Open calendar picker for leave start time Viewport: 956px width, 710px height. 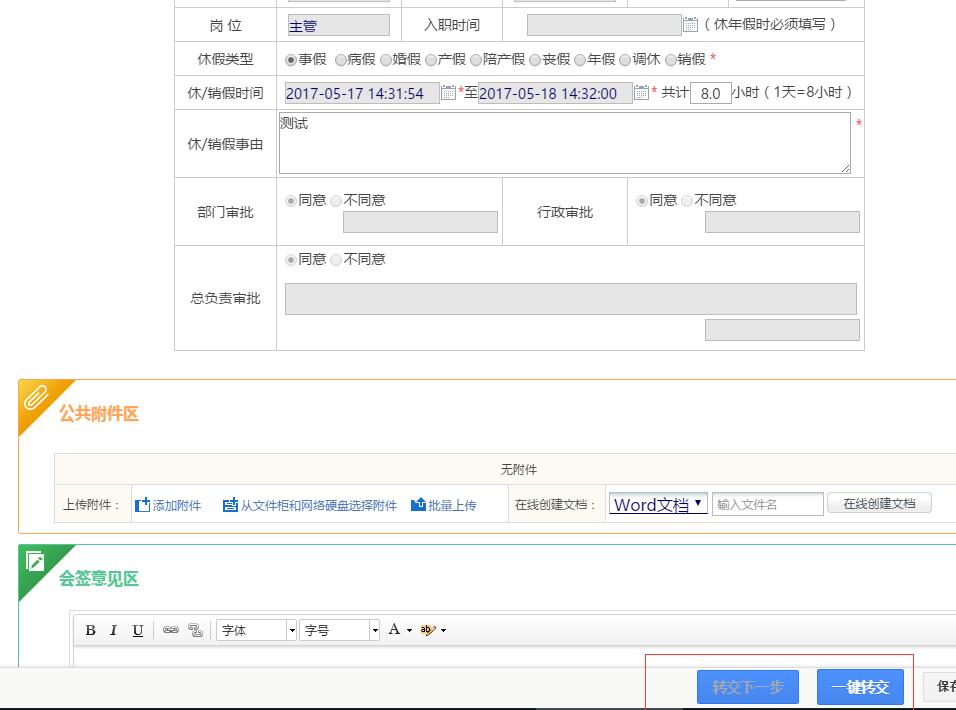(x=448, y=93)
